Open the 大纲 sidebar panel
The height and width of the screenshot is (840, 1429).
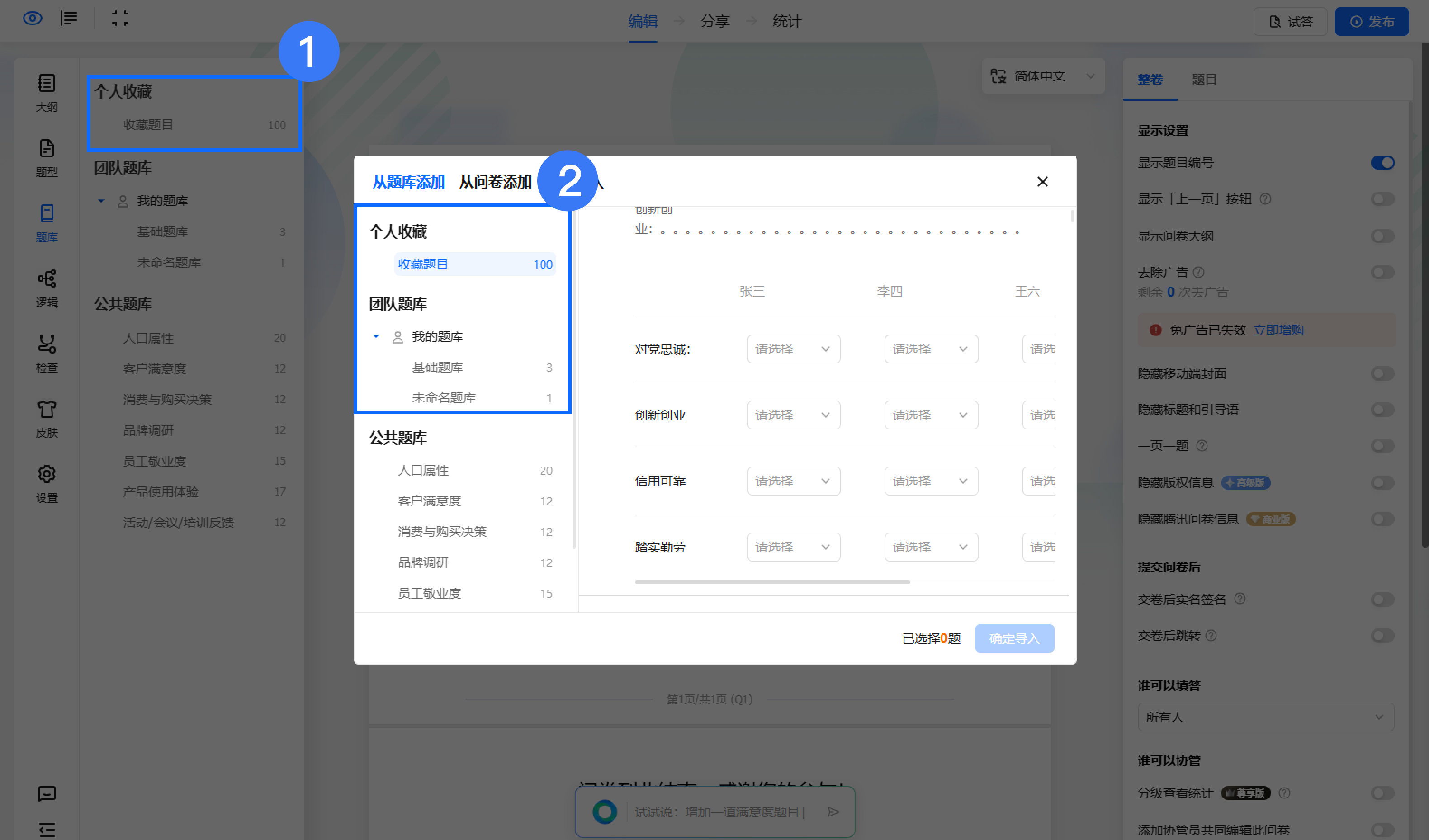(x=47, y=93)
